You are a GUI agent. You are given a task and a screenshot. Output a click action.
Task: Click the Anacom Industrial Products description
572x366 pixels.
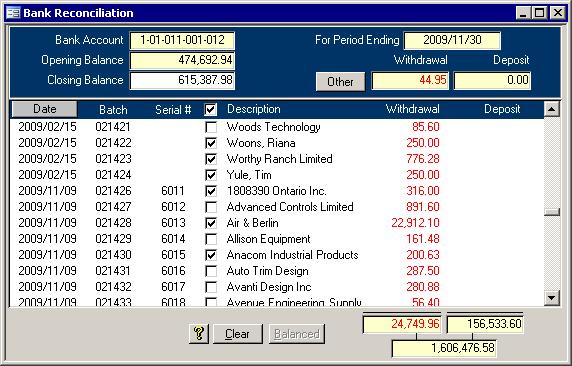pyautogui.click(x=292, y=255)
